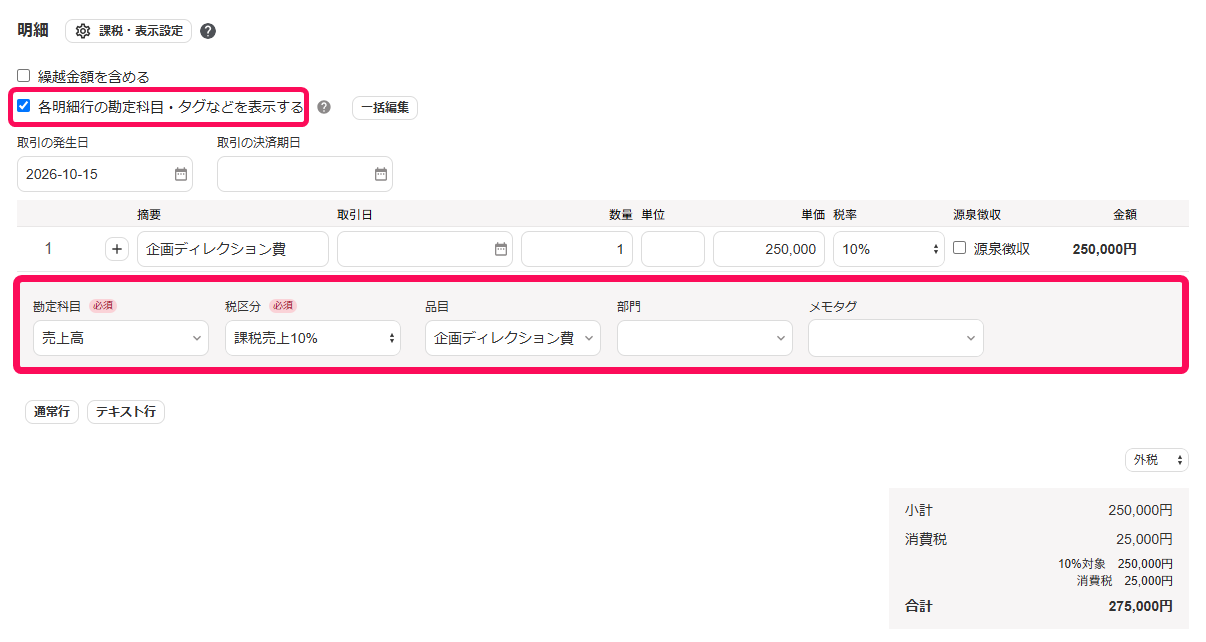Click the 取引の発生日 date field

[105, 174]
